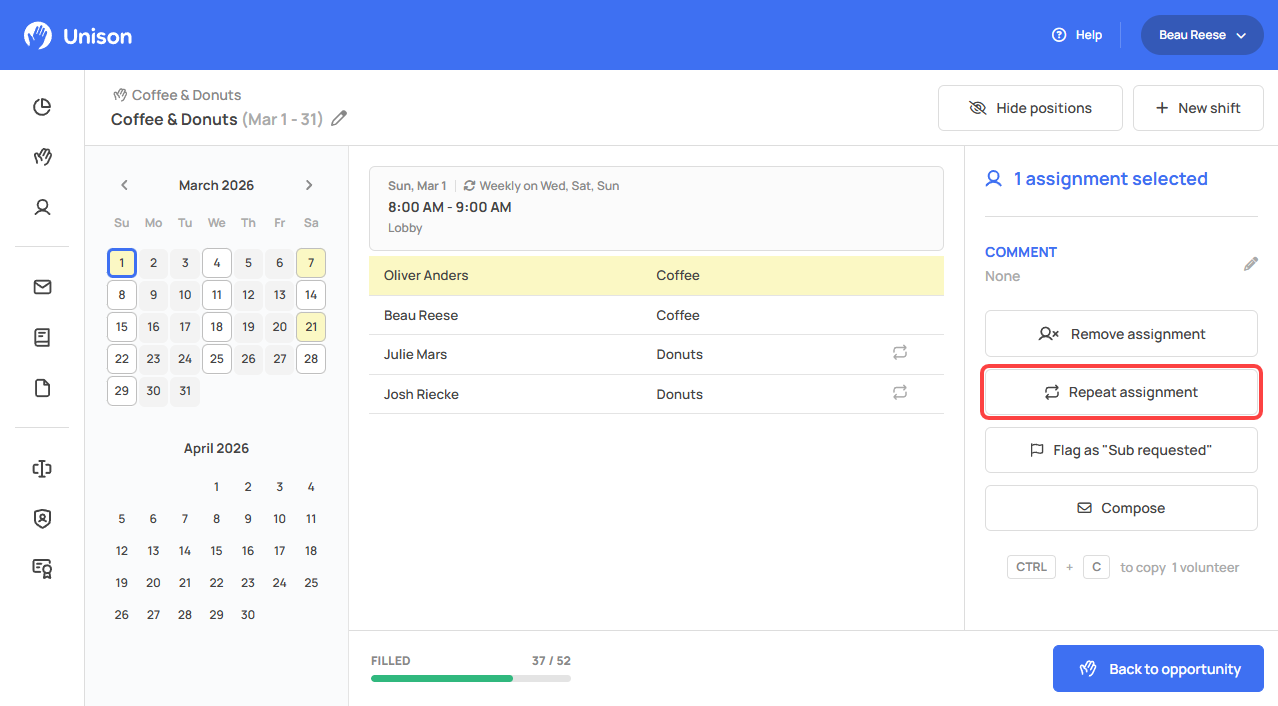Viewport: 1278px width, 706px height.
Task: Flag assignment as "Sub requested"
Action: (x=1121, y=450)
